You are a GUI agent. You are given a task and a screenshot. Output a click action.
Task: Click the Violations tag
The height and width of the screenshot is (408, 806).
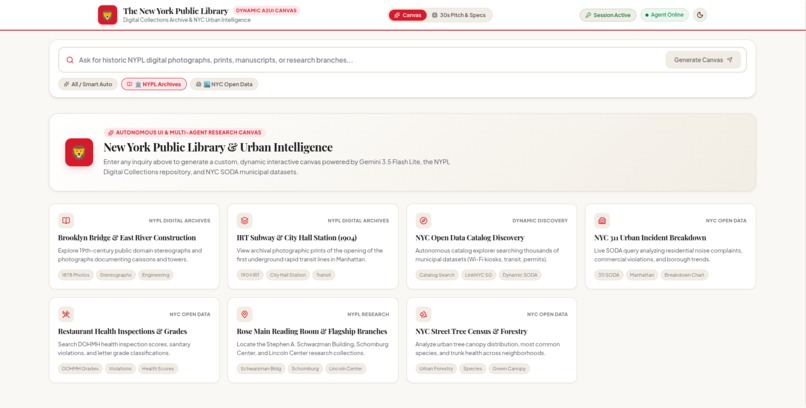tap(120, 368)
